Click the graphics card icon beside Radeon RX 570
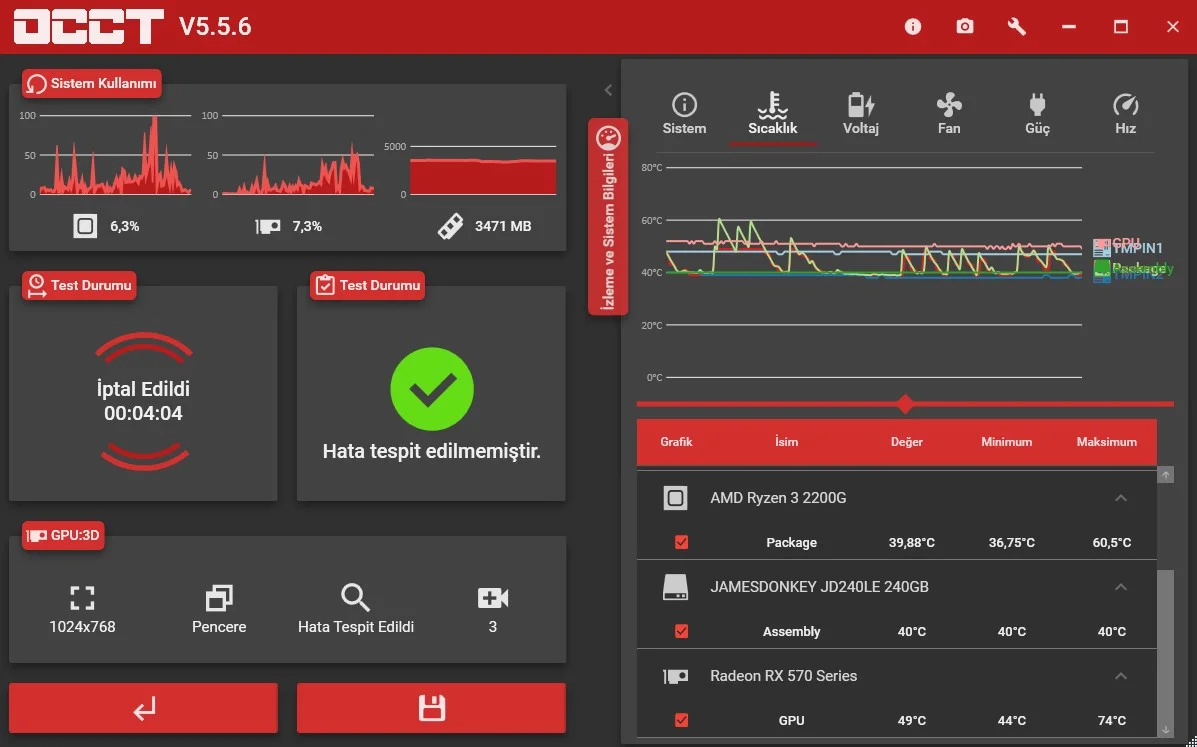Viewport: 1197px width, 747px height. point(676,676)
